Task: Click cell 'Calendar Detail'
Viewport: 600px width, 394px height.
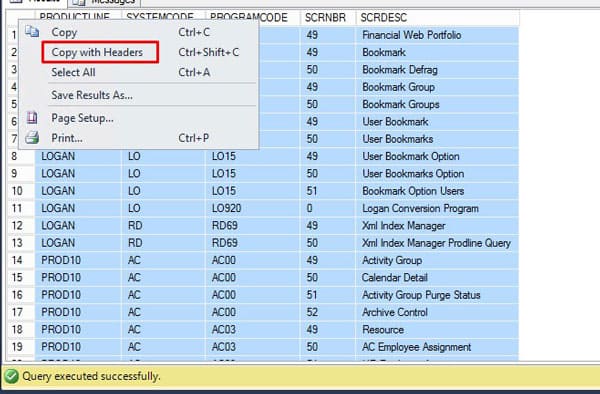Action: 437,278
